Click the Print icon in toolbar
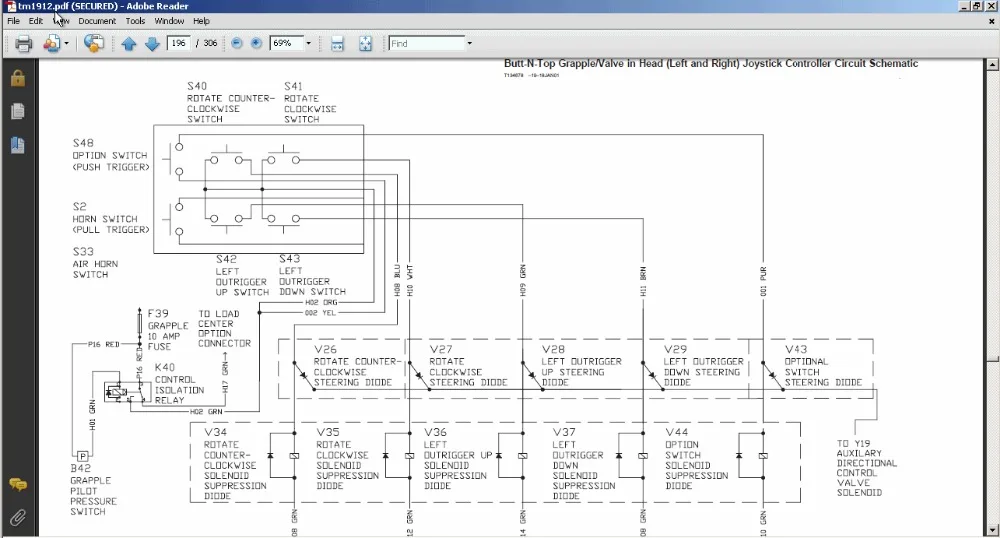This screenshot has width=1000, height=538. tap(24, 44)
